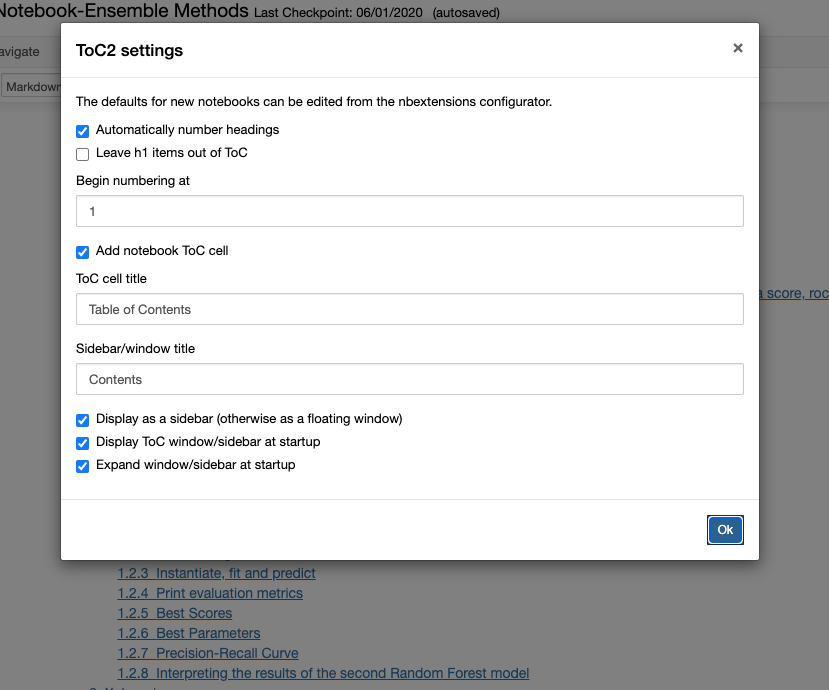Screen dimensions: 829x690
Task: Open Interpreting second Random Forest results link
Action: [342, 674]
